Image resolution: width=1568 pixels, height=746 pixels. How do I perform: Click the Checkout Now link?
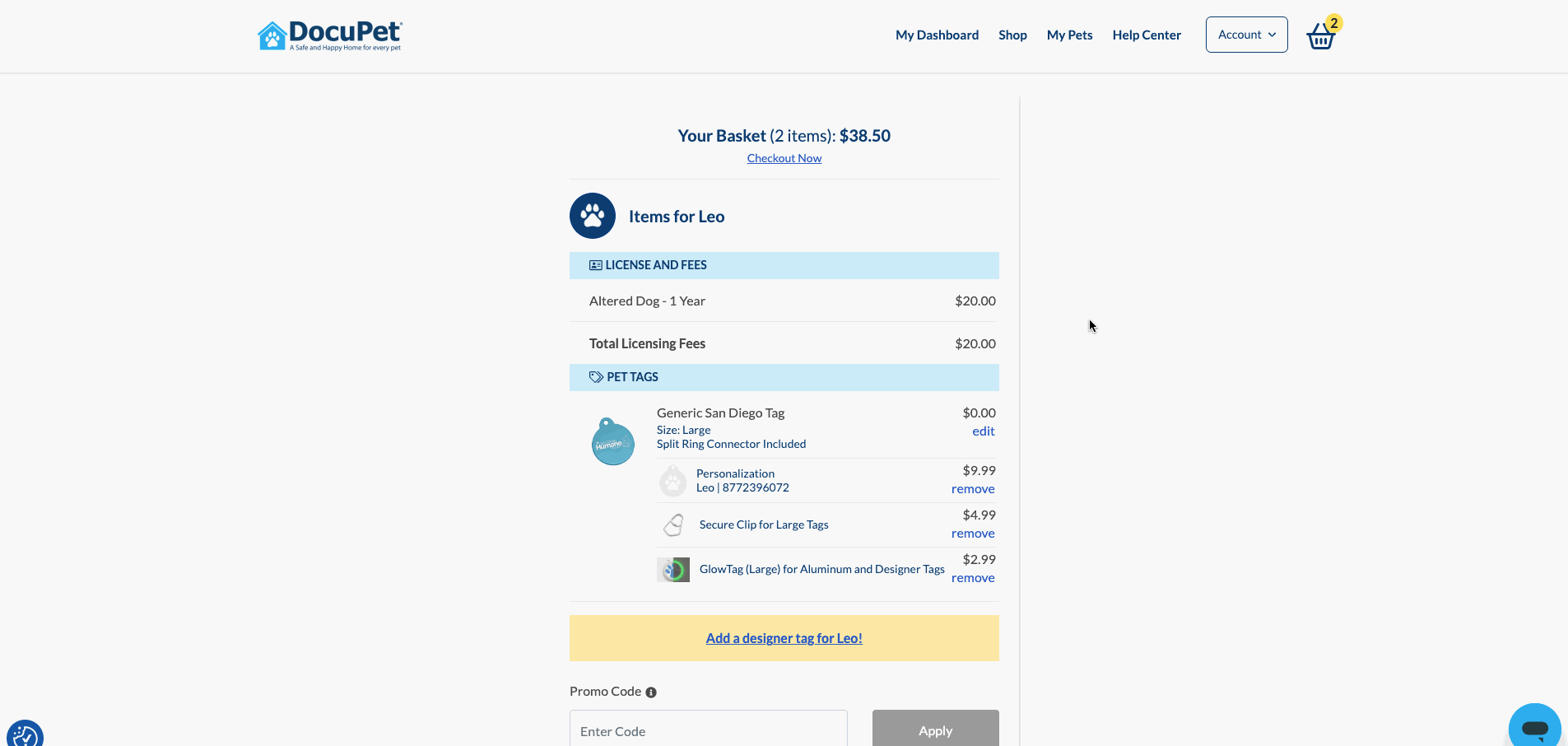pyautogui.click(x=784, y=158)
